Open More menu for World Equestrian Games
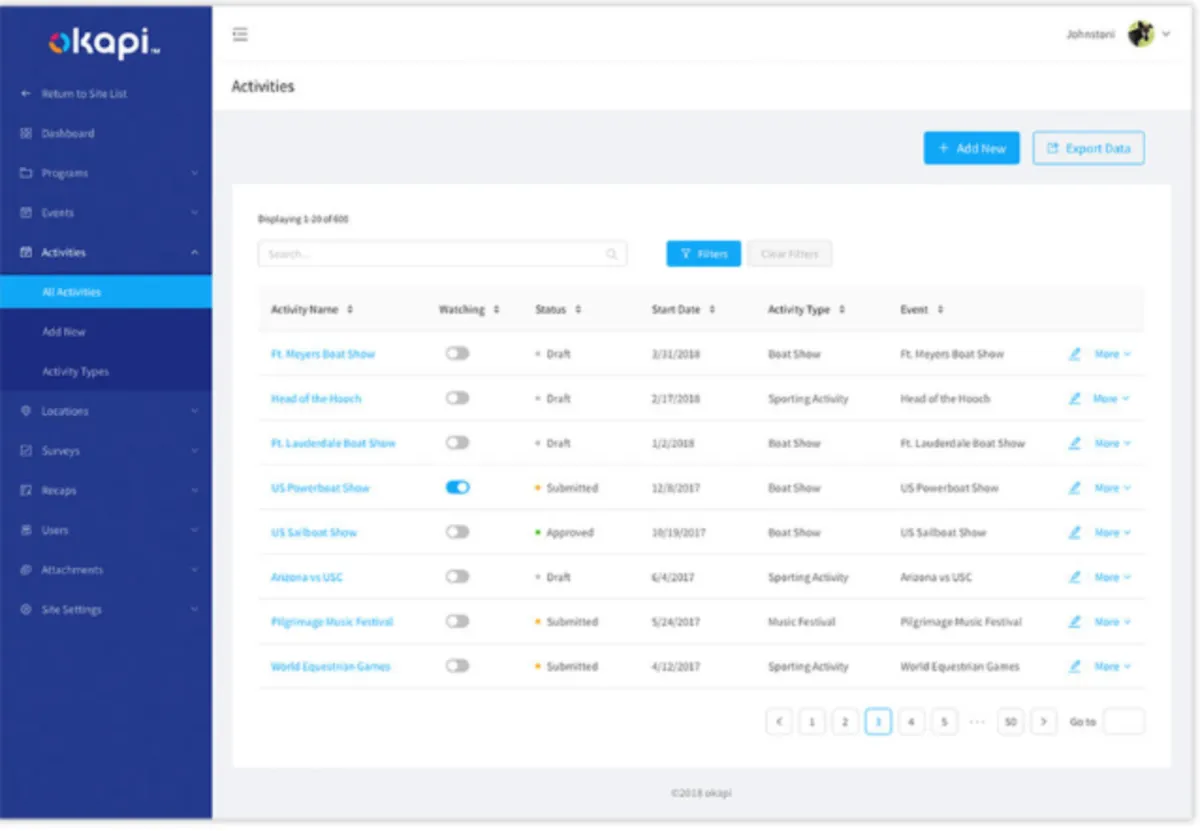The image size is (1200, 831). (1112, 666)
